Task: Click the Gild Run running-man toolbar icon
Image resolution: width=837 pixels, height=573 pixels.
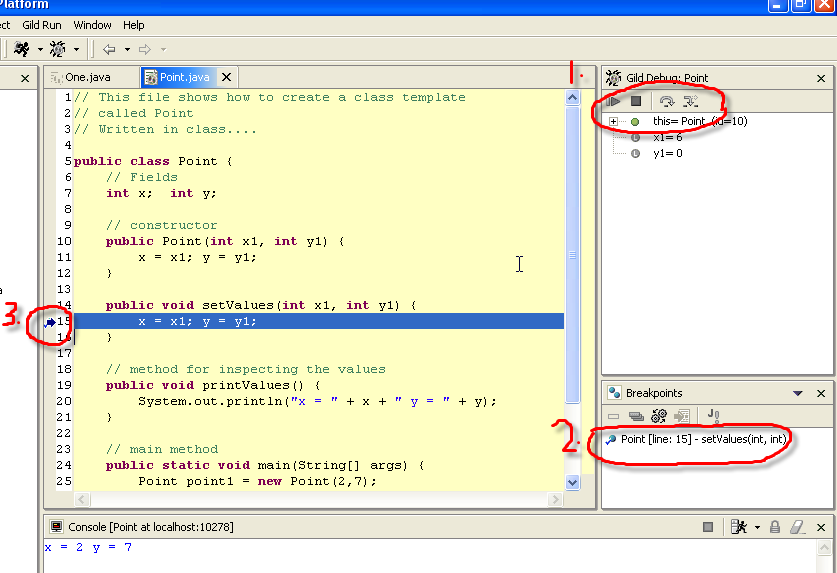Action: click(22, 49)
